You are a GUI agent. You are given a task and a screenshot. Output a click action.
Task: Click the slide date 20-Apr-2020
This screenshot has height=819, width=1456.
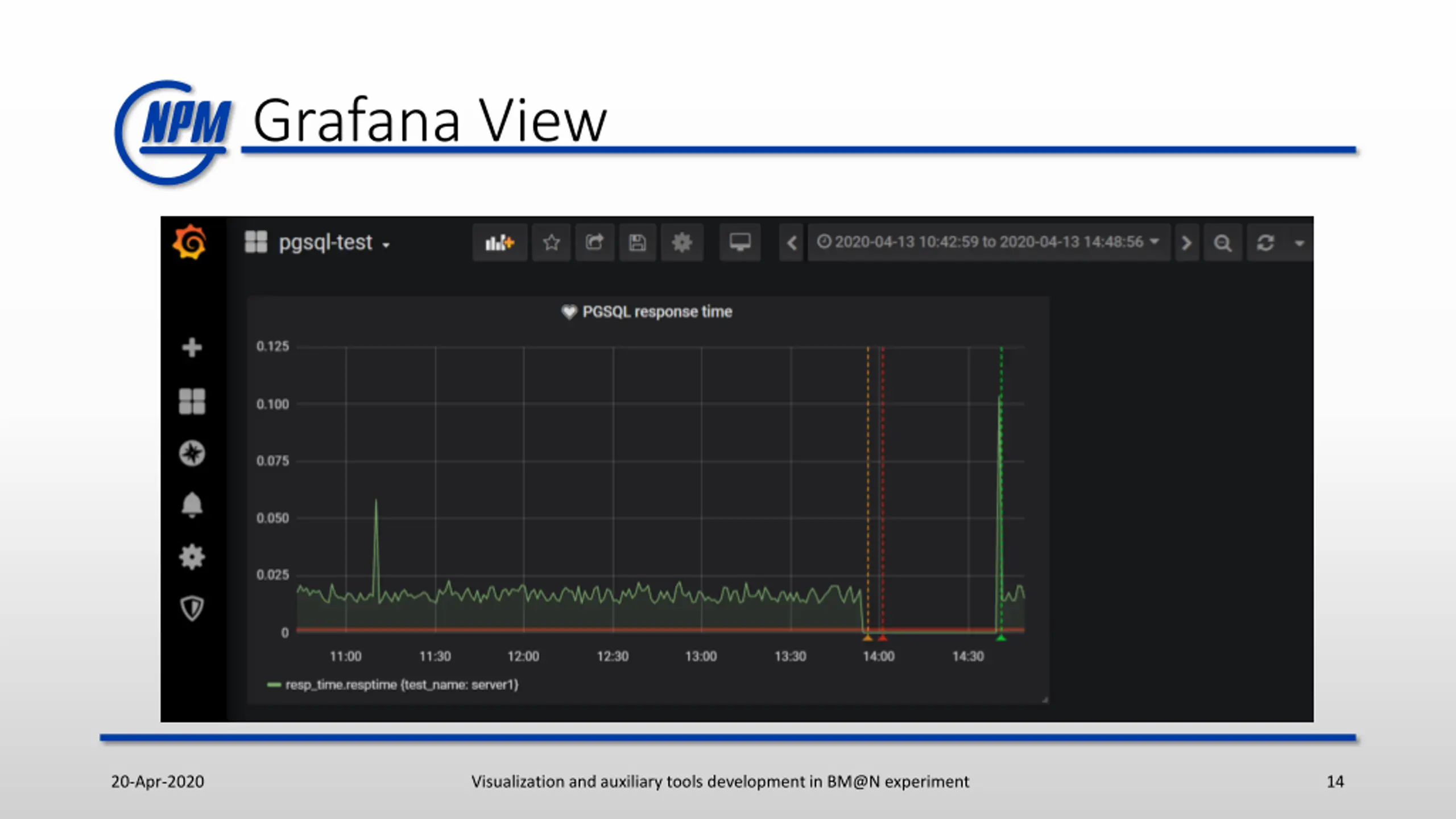[x=158, y=782]
